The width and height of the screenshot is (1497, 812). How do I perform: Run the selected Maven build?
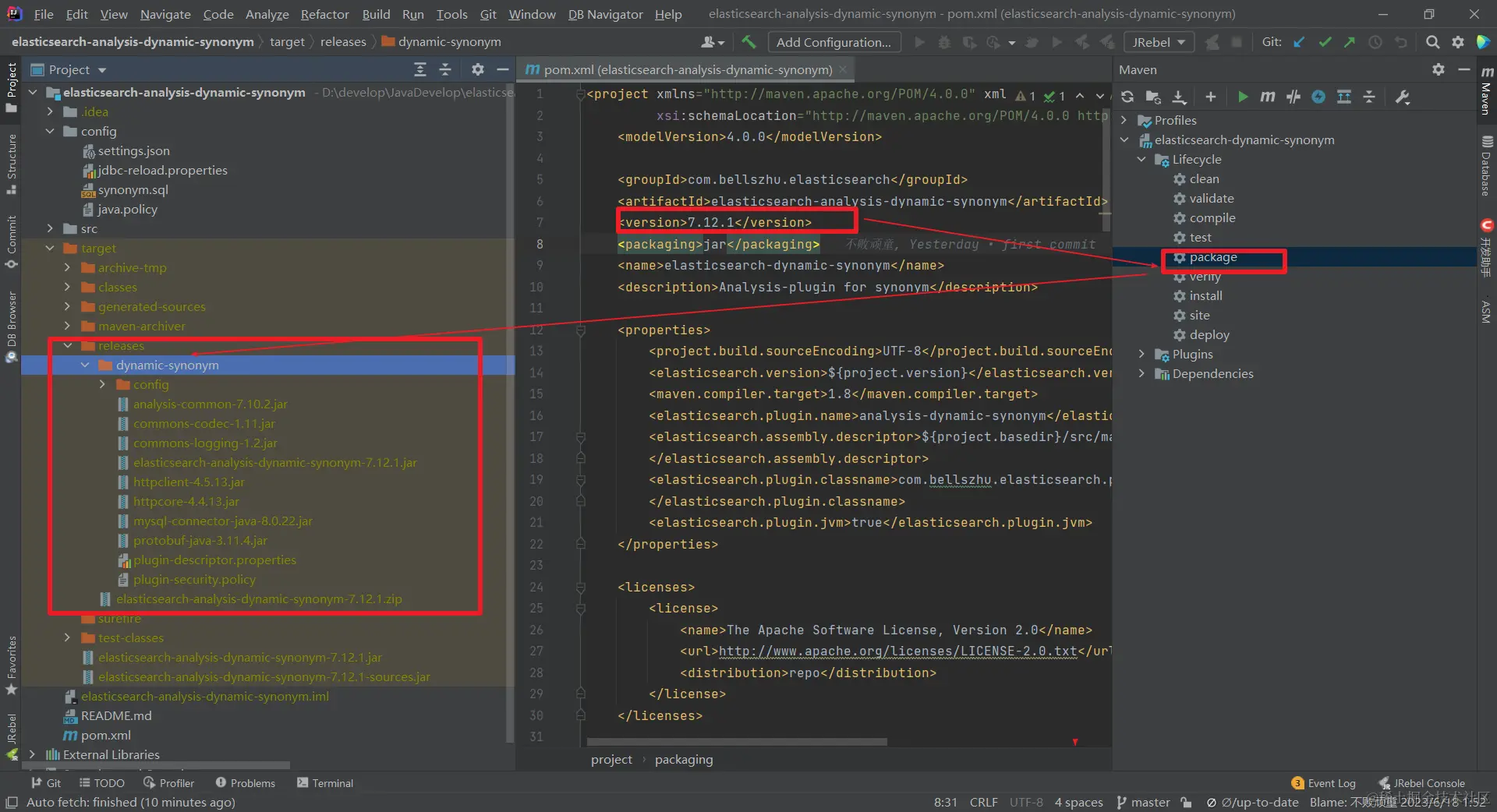pos(1243,97)
